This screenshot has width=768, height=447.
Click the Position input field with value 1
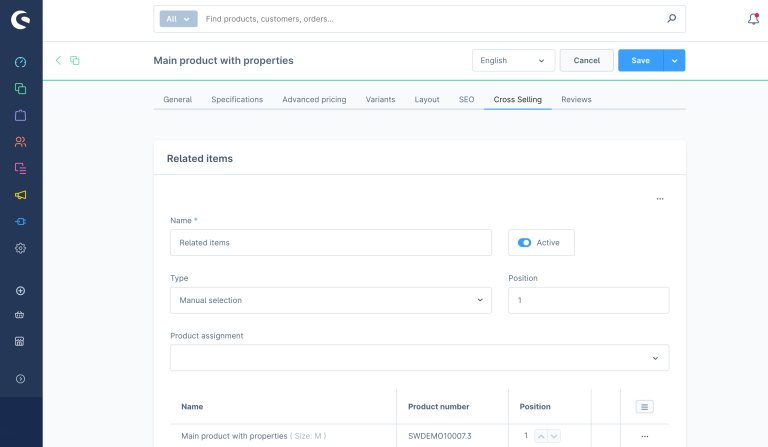(588, 300)
